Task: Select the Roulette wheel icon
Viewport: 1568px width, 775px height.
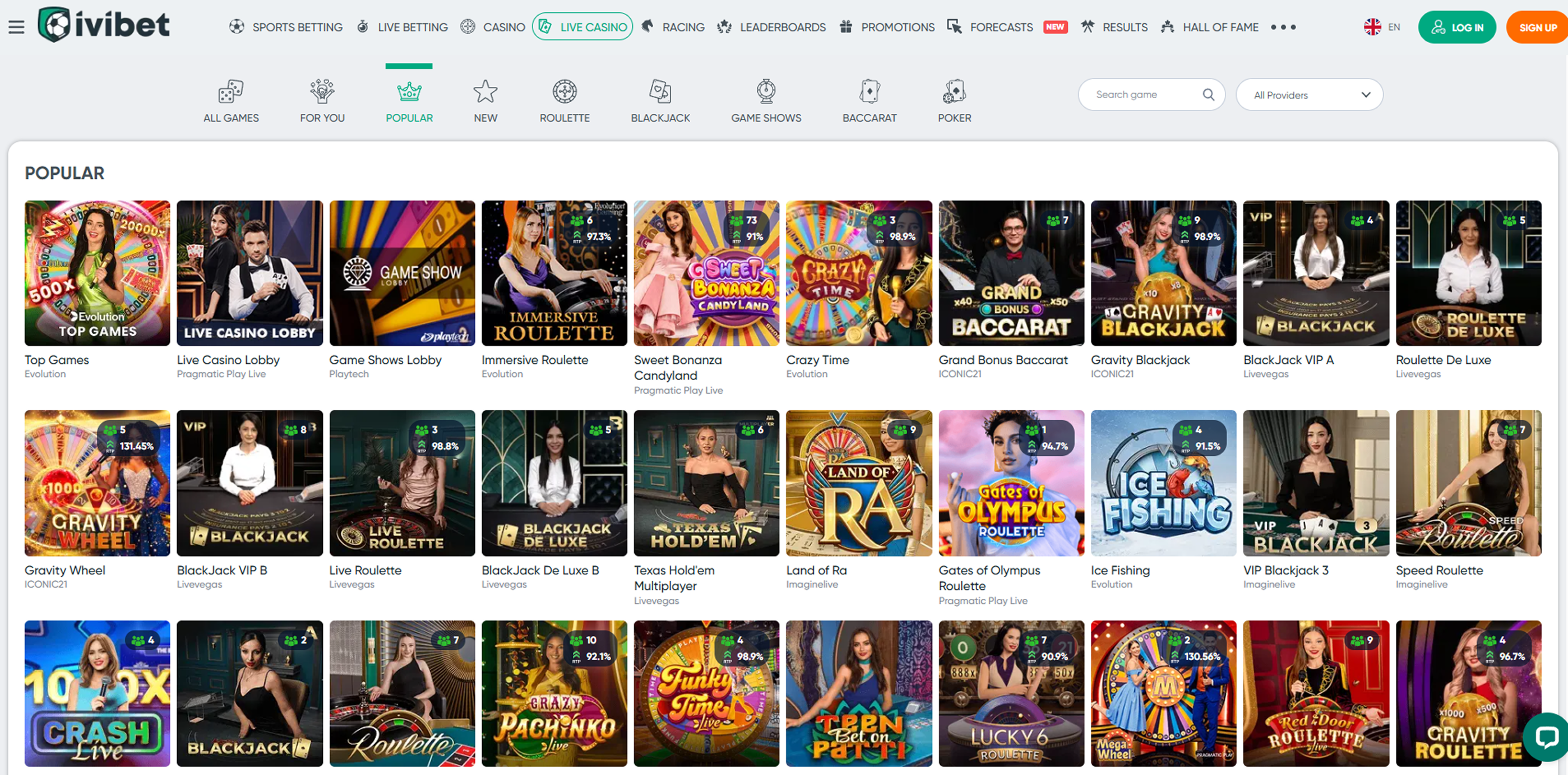Action: point(564,92)
